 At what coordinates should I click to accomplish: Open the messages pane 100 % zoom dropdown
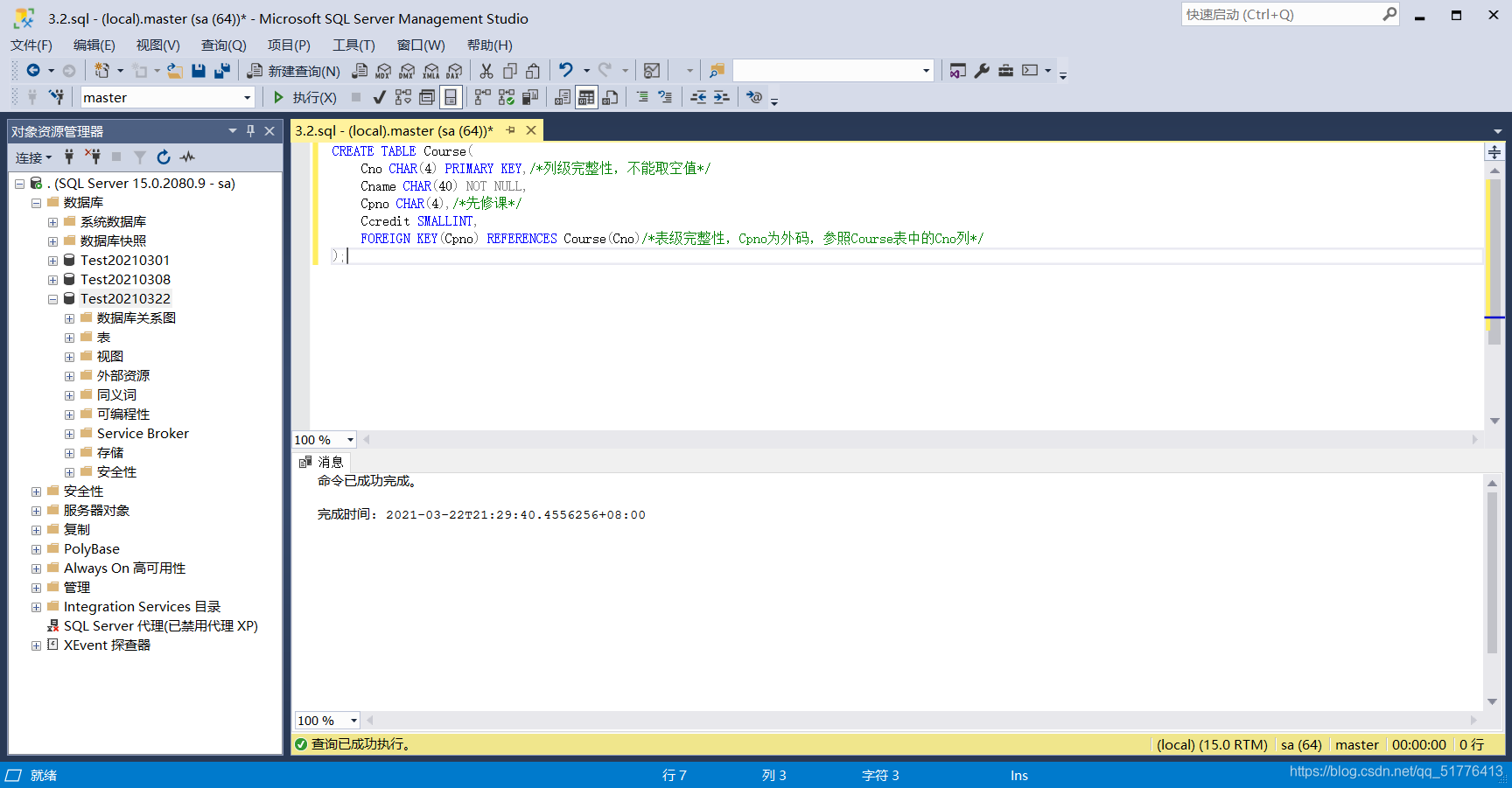[353, 721]
